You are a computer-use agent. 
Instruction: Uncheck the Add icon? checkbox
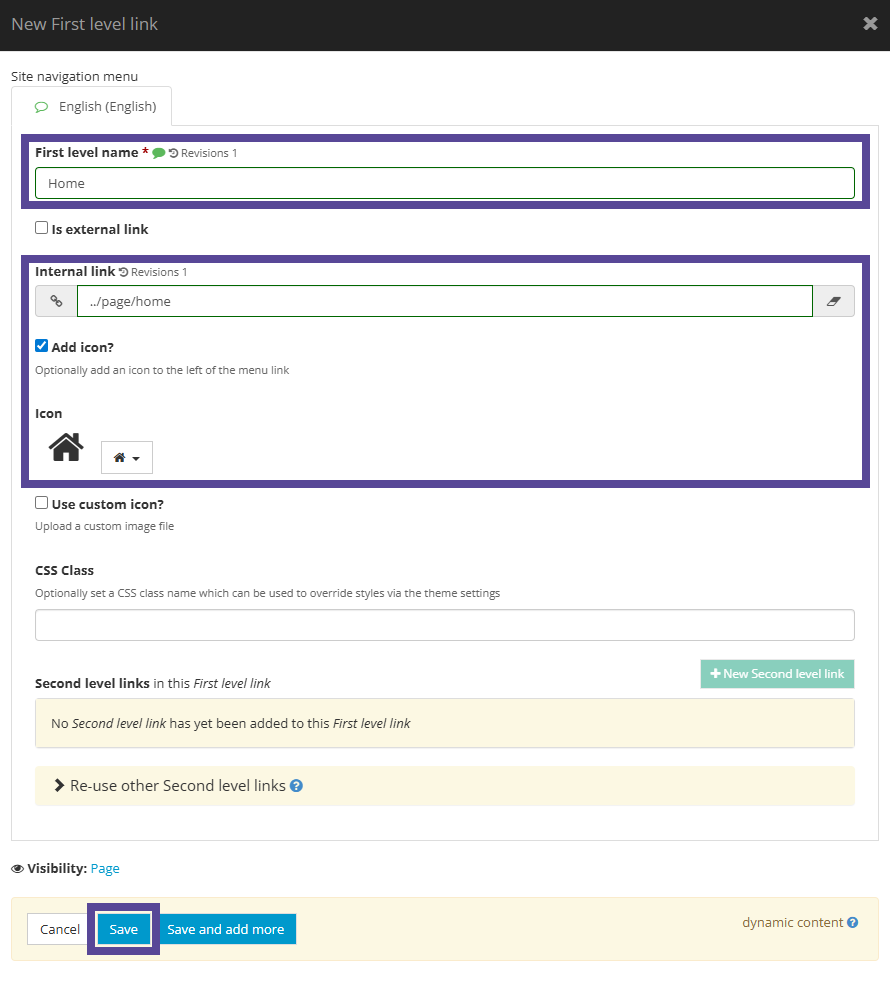pyautogui.click(x=41, y=344)
